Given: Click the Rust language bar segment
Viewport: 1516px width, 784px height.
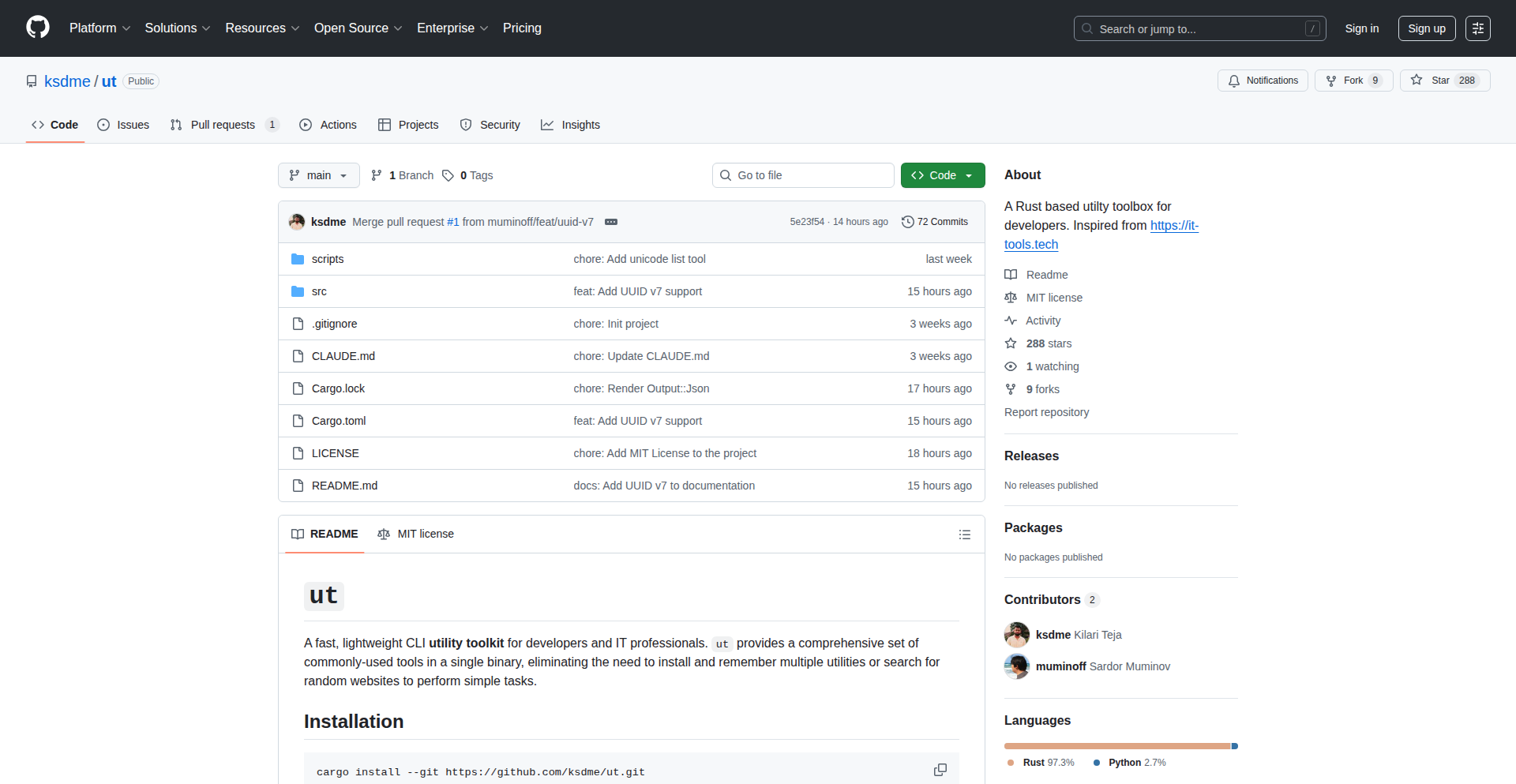Looking at the screenshot, I should [x=1117, y=746].
